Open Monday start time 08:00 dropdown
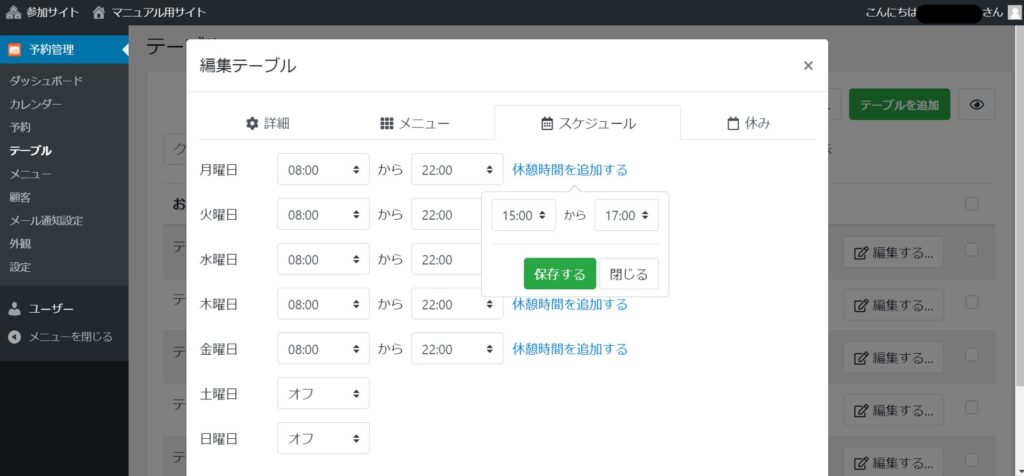The width and height of the screenshot is (1024, 476). (x=323, y=170)
